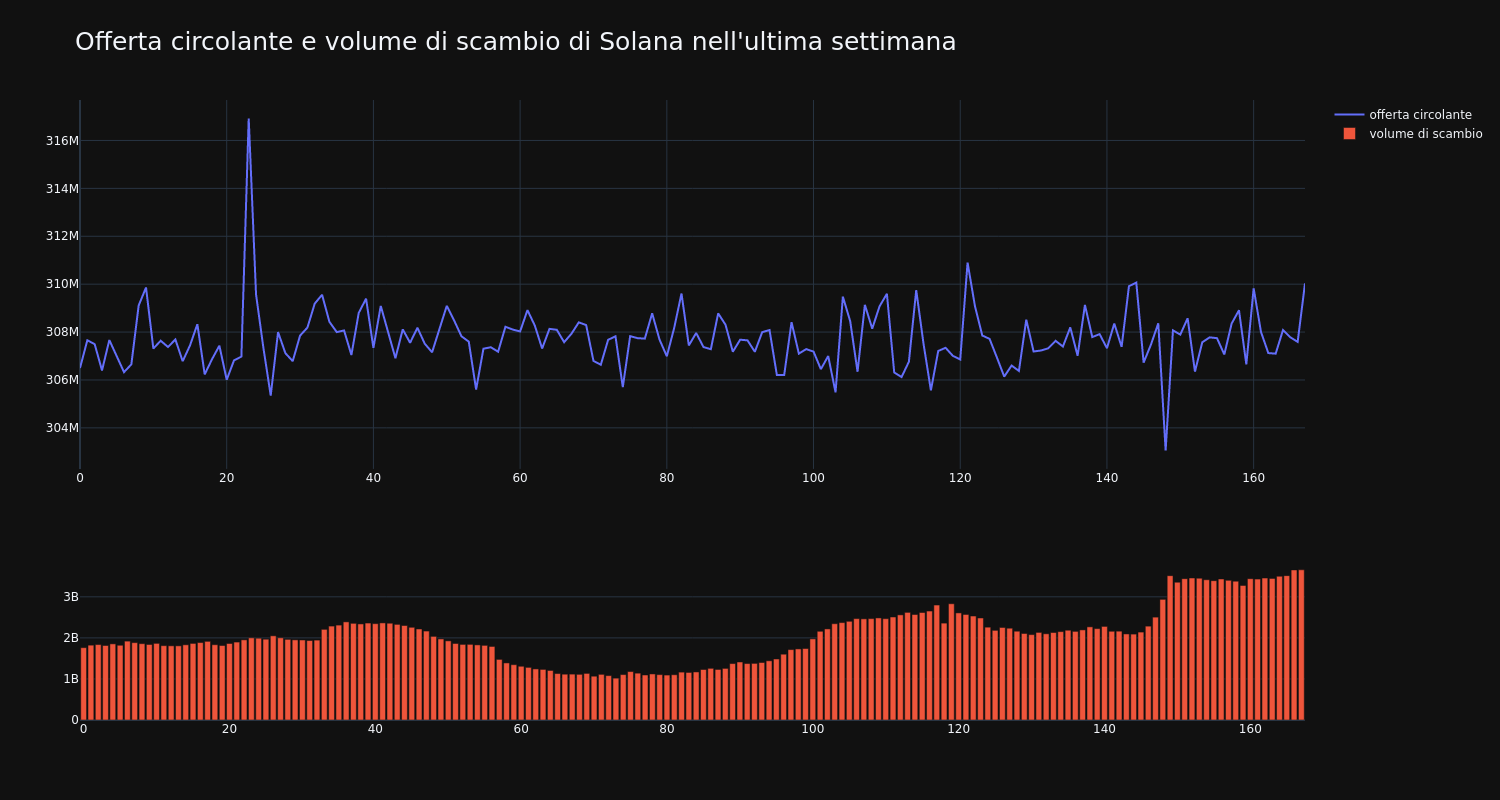This screenshot has height=800, width=1500.
Task: Click the blue line swatch in legend
Action: [1349, 115]
